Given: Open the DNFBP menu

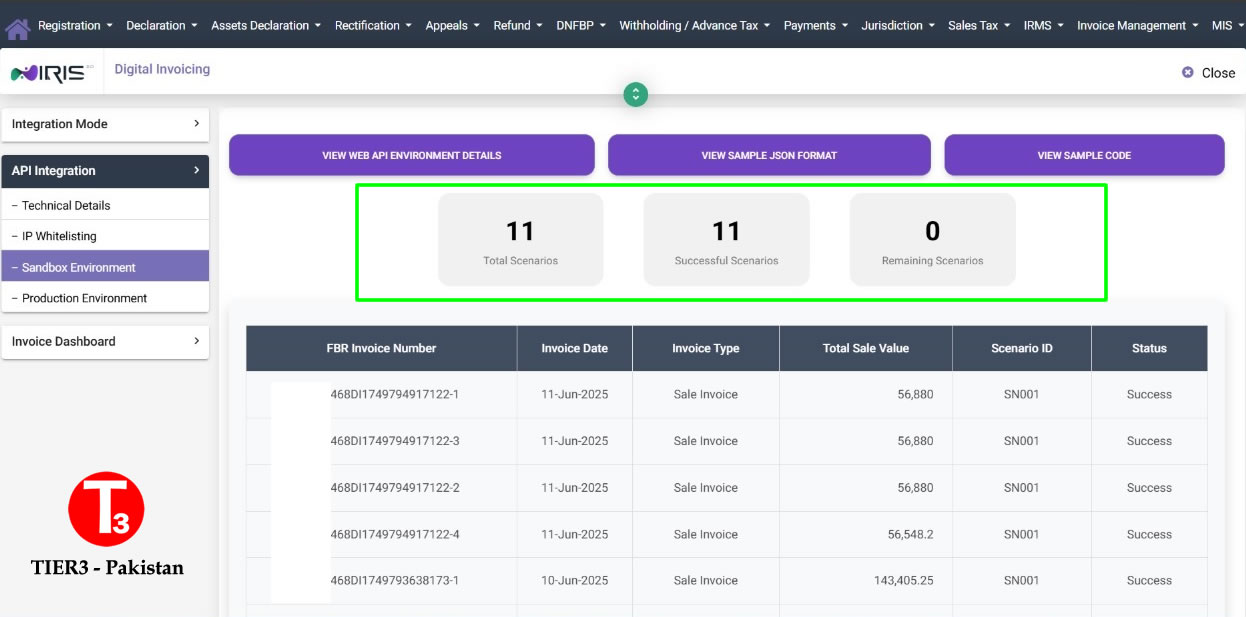Looking at the screenshot, I should tap(580, 25).
